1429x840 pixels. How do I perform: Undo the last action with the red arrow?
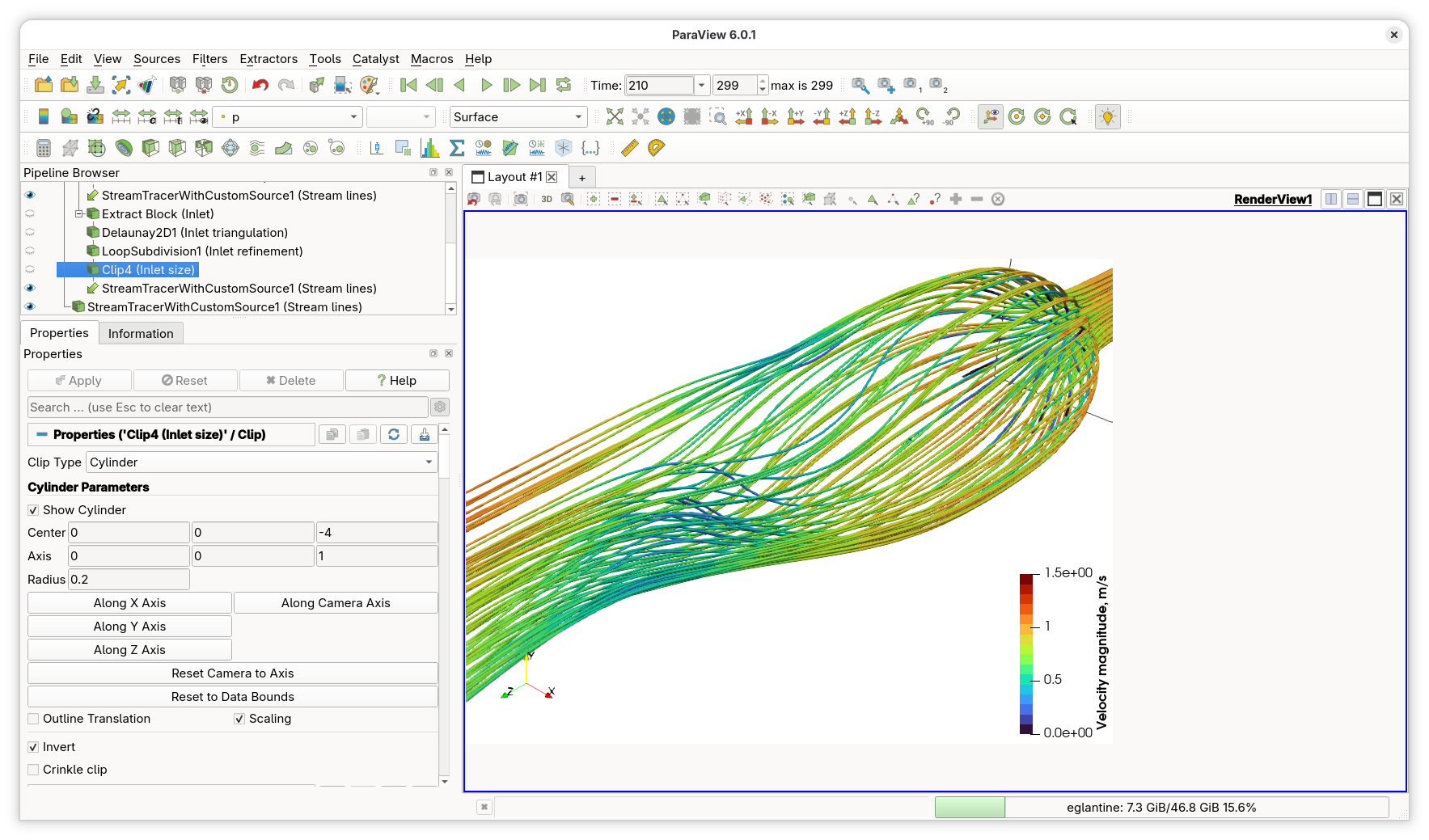(x=260, y=85)
